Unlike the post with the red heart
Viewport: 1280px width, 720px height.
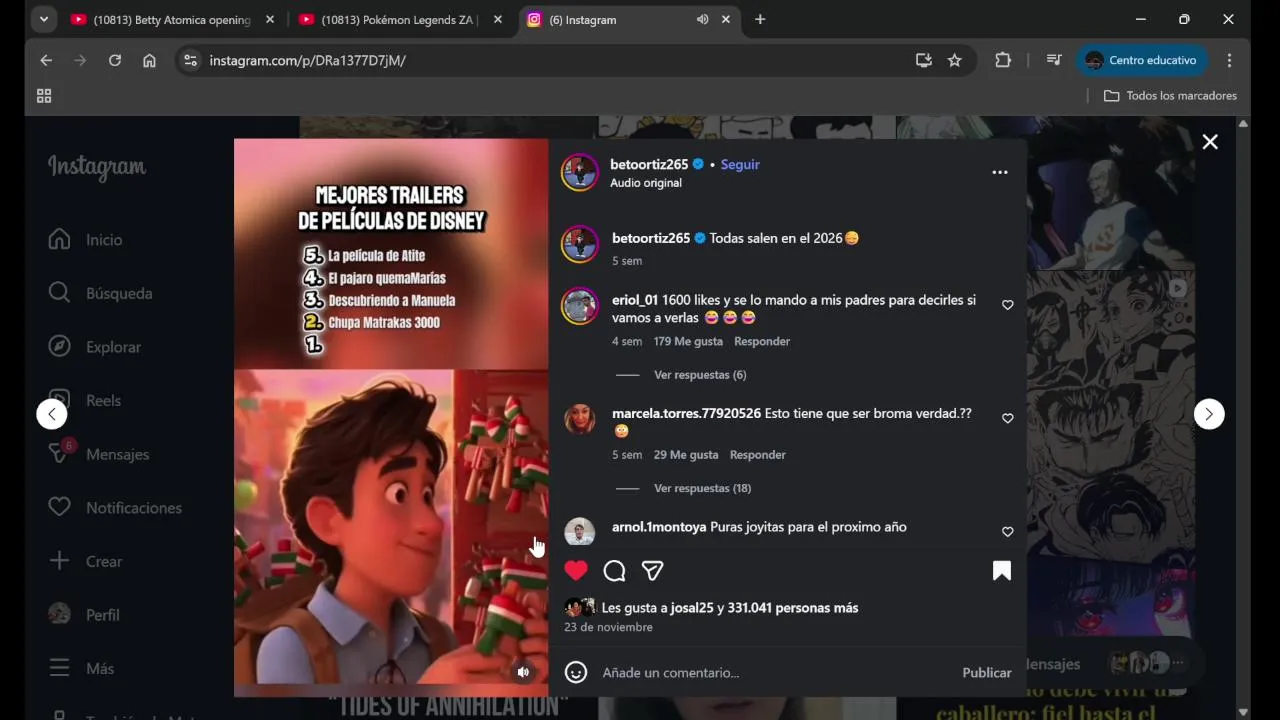pos(576,571)
